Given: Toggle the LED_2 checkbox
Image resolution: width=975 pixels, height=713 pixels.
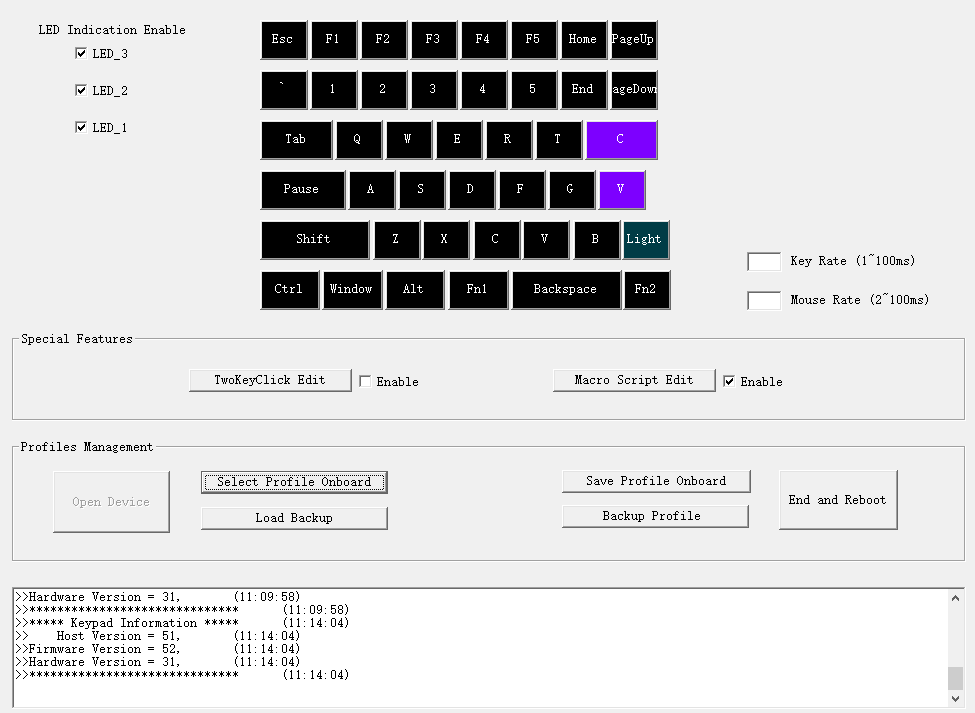Looking at the screenshot, I should pos(81,90).
